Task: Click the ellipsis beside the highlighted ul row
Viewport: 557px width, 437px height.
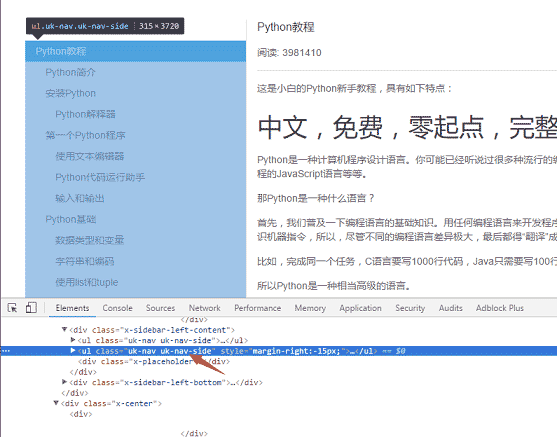Action: [6, 351]
